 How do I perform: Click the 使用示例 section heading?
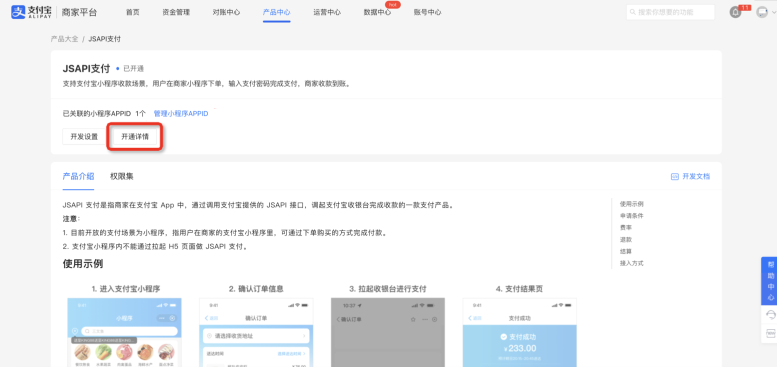[x=83, y=263]
